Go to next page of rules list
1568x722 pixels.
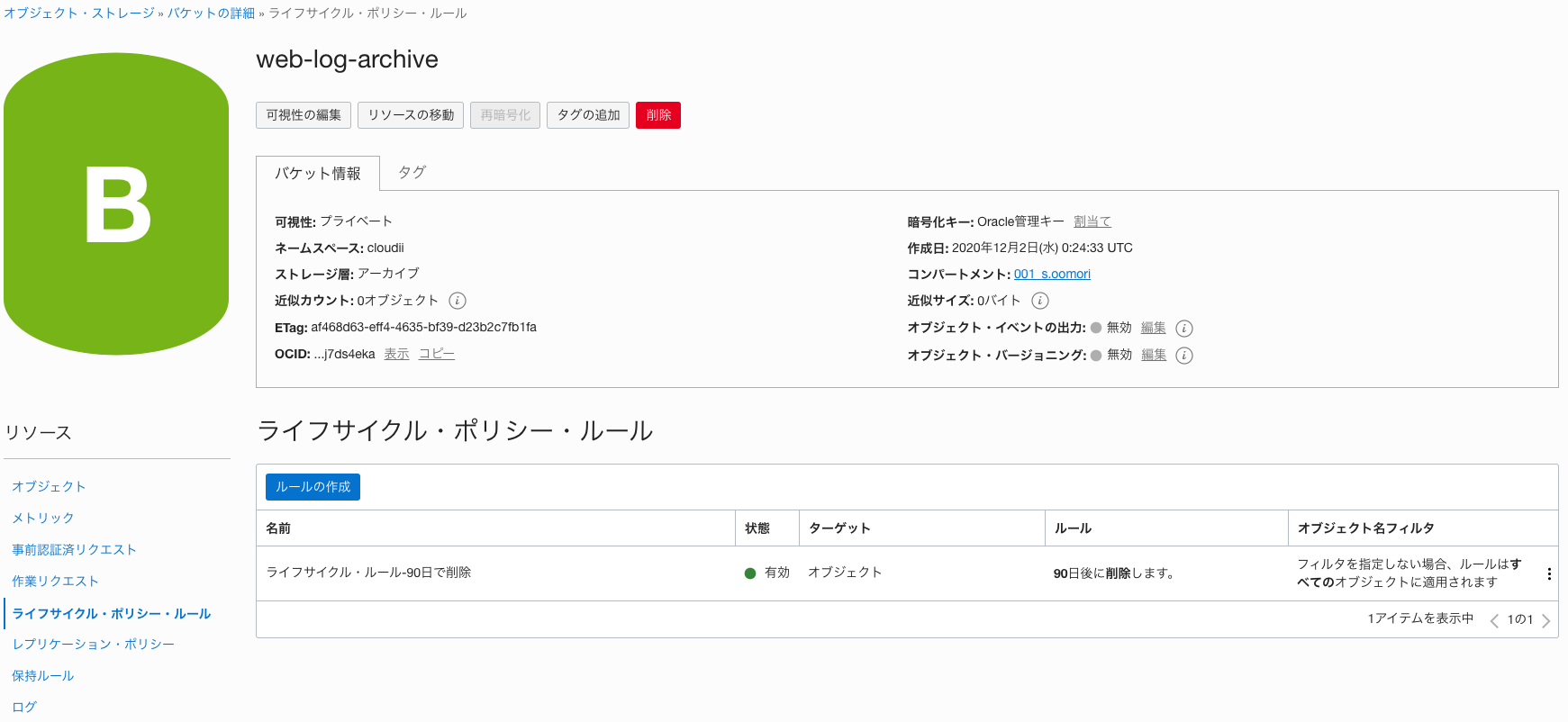pyautogui.click(x=1545, y=620)
